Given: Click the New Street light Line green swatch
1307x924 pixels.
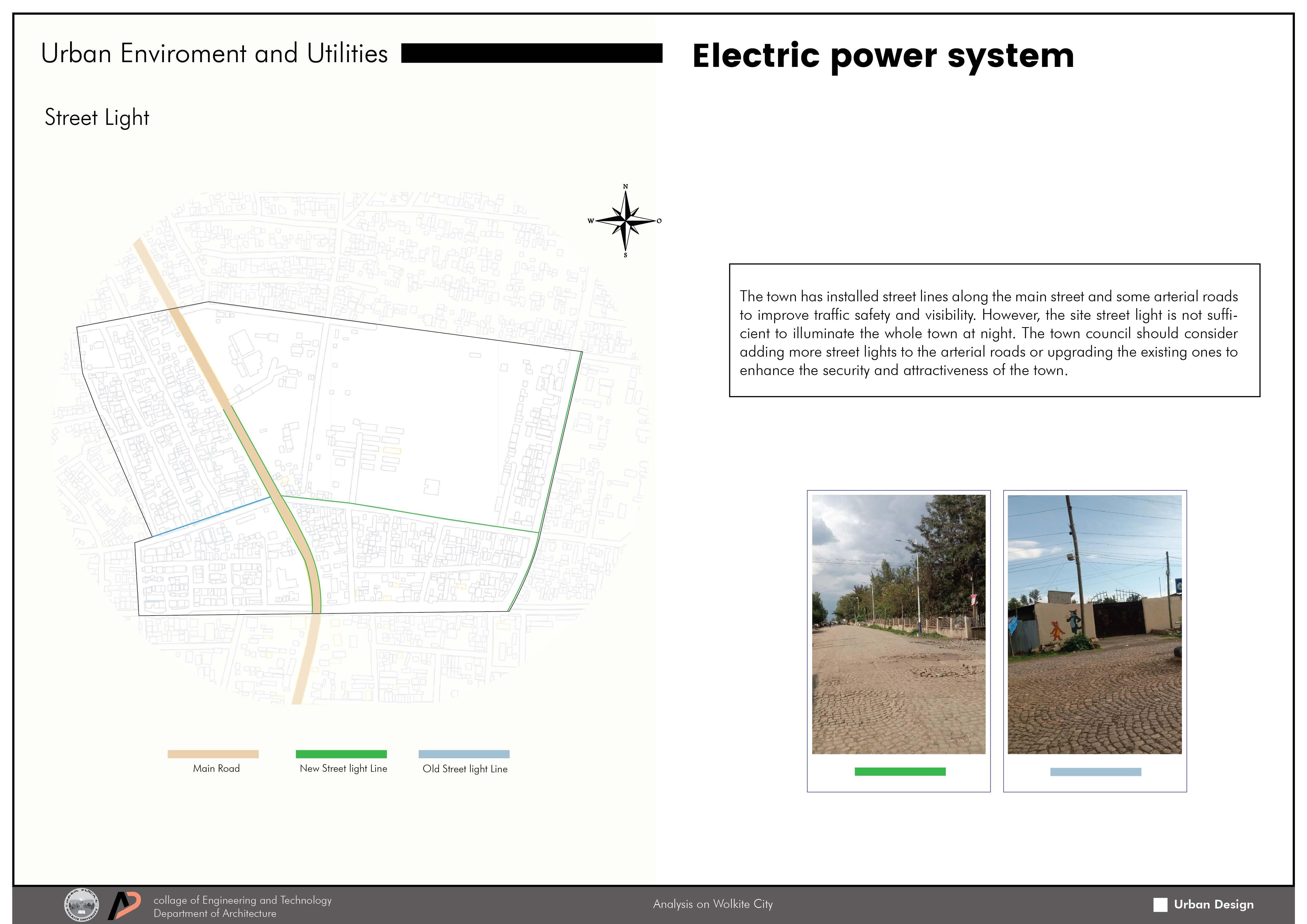Looking at the screenshot, I should tap(341, 754).
